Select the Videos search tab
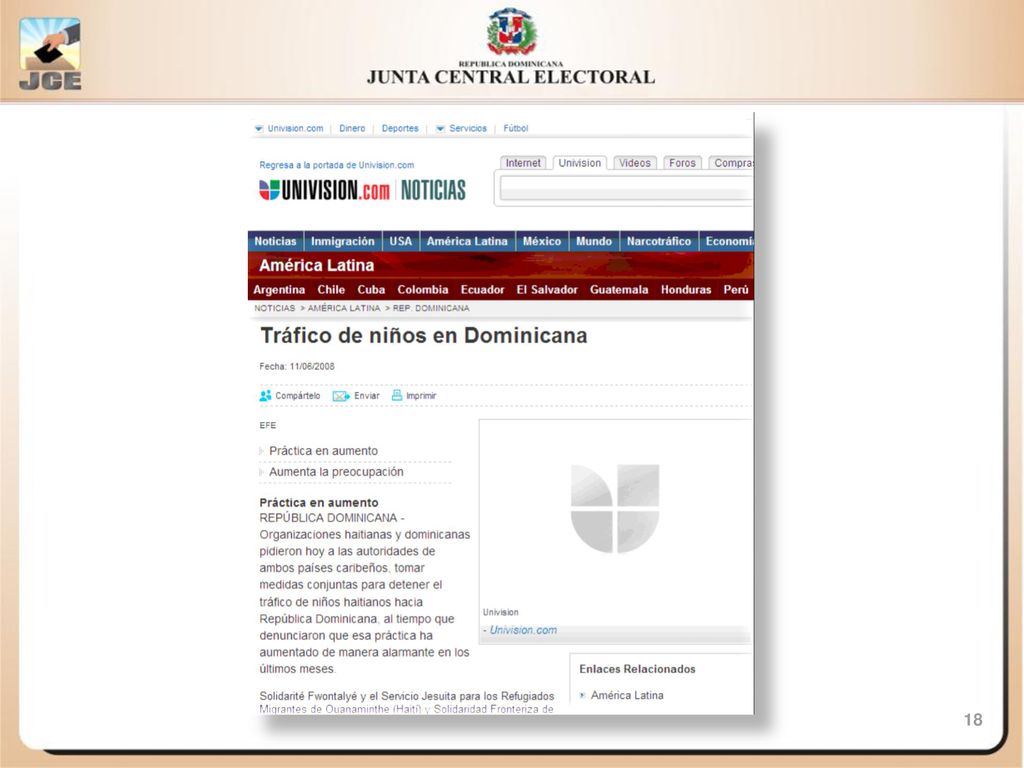The image size is (1024, 768). tap(635, 163)
